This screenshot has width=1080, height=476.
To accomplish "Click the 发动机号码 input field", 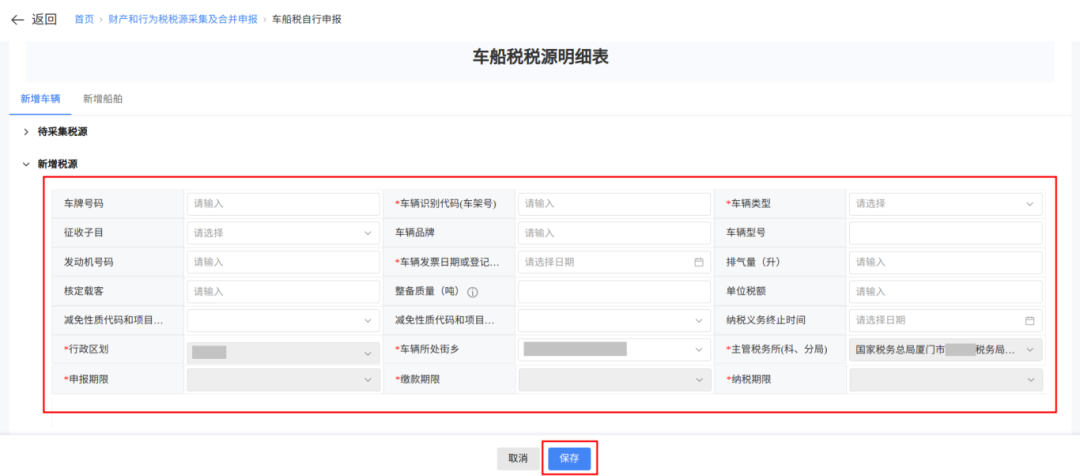I will (283, 262).
